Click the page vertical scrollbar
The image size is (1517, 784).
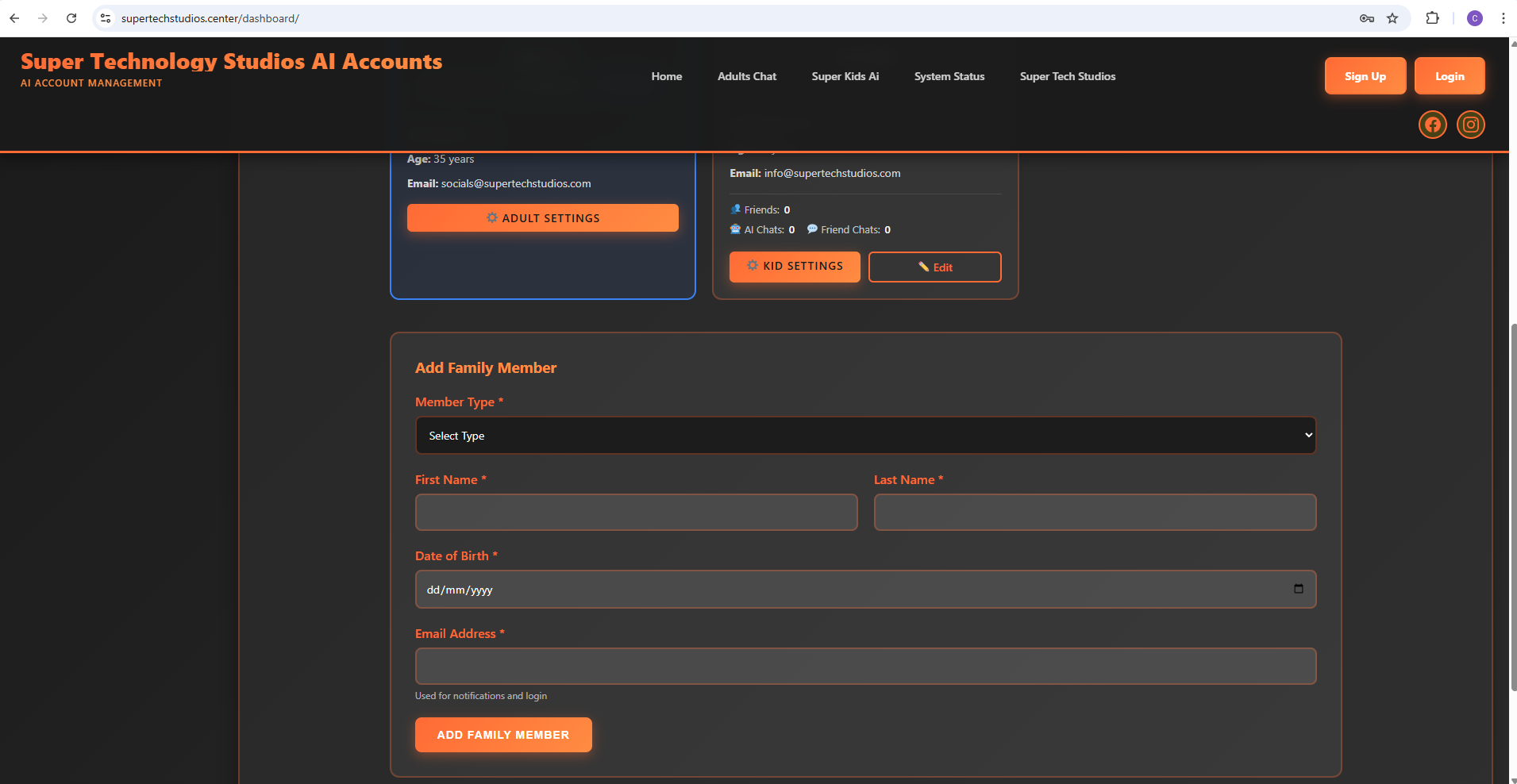click(1512, 508)
